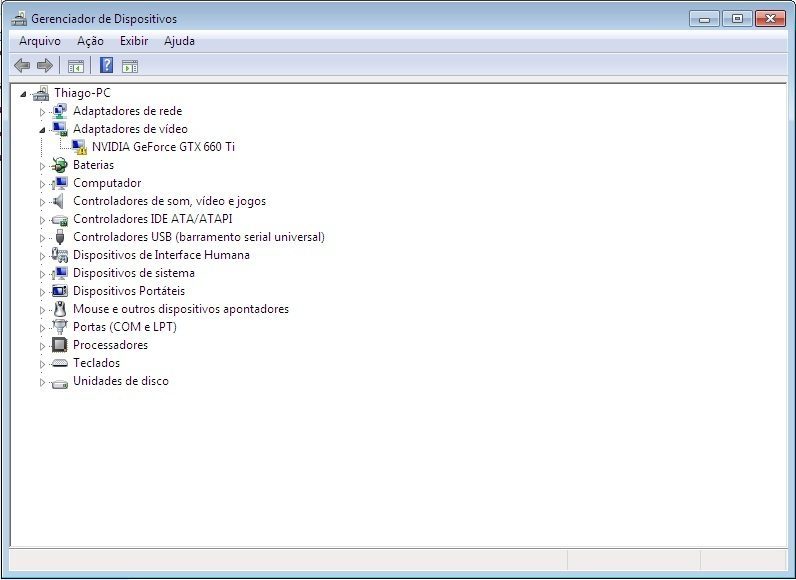Click the Dispositivos de sistema icon

coord(60,273)
